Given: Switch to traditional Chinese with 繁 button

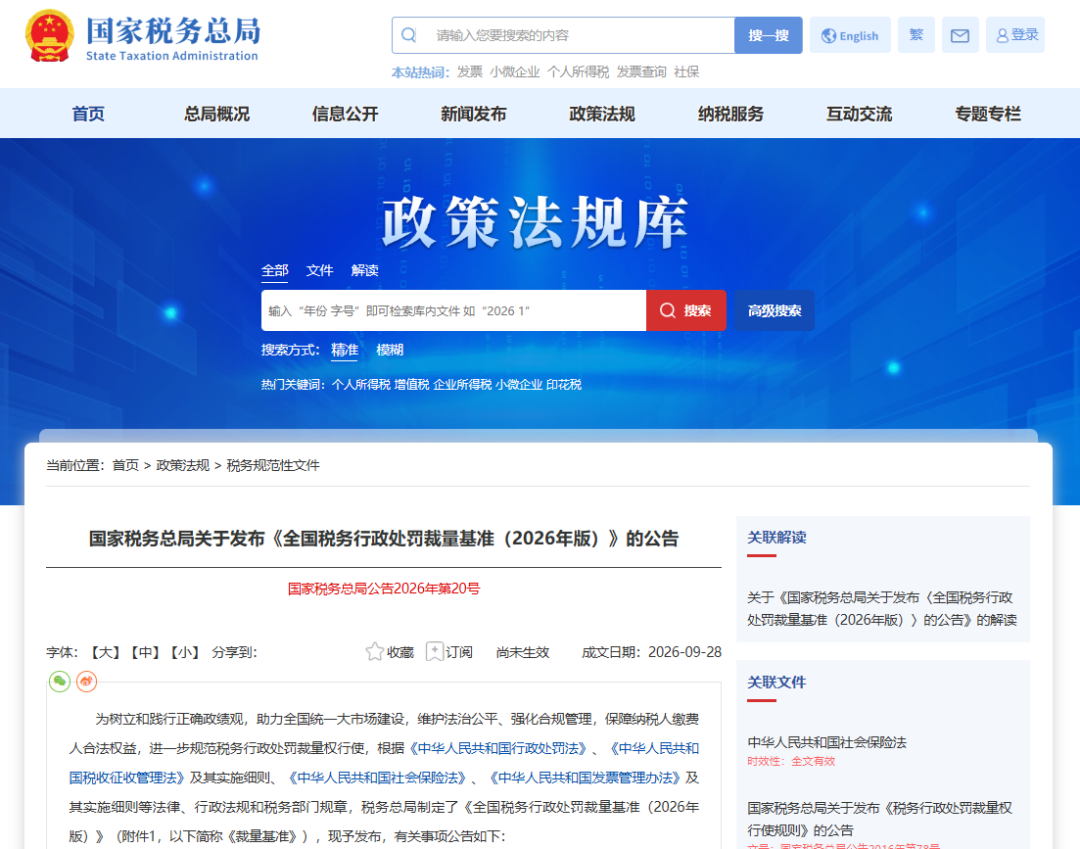Looking at the screenshot, I should click(916, 35).
